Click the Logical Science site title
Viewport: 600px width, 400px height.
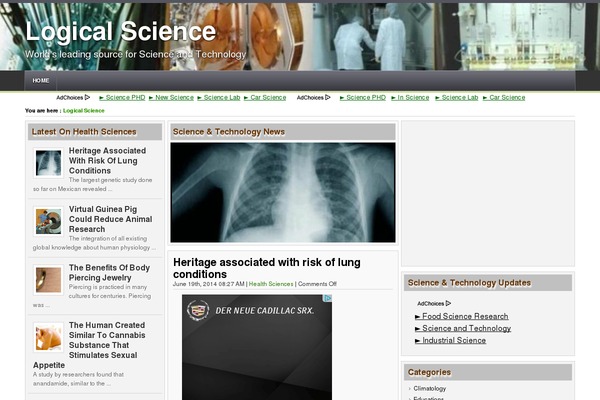click(x=121, y=31)
